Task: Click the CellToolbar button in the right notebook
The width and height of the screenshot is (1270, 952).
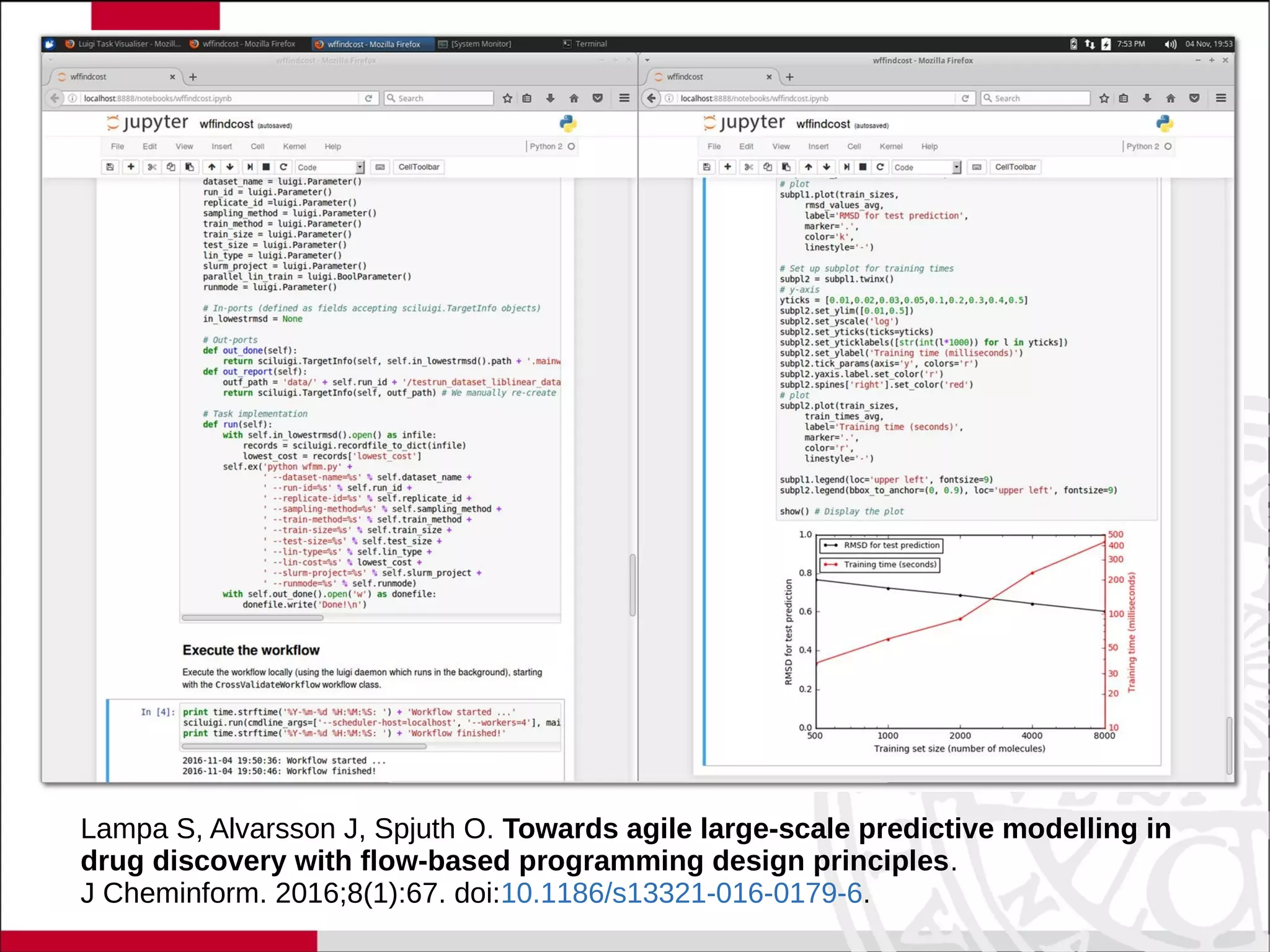Action: point(1015,167)
